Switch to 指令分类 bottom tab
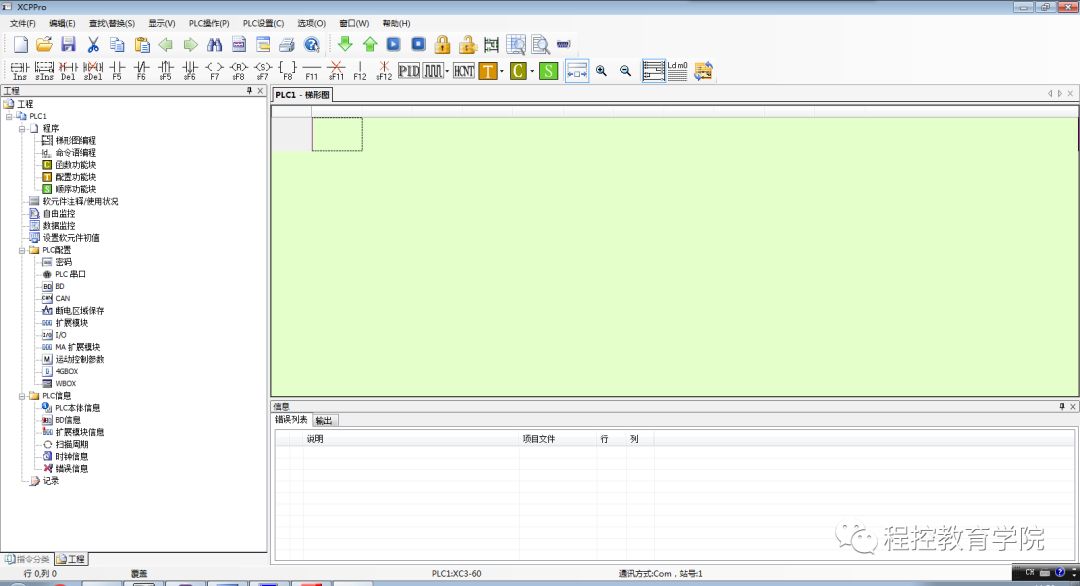Viewport: 1080px width, 586px height. tap(28, 559)
